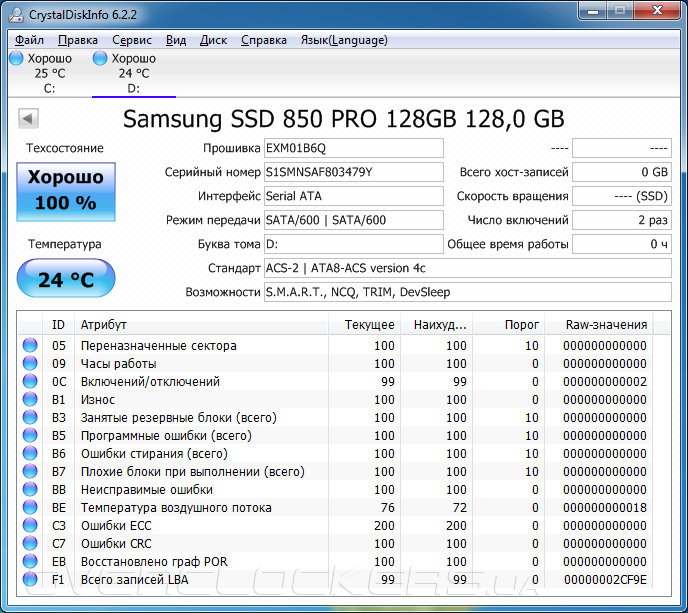Viewport: 688px width, 613px height.
Task: Click Всего хост-записей value 0 GB
Action: pos(622,172)
